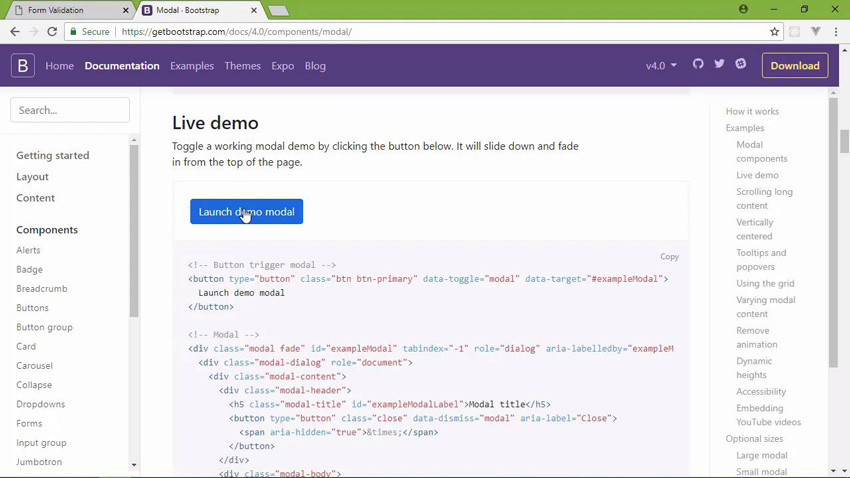Open Badge component docs
The width and height of the screenshot is (850, 478).
coord(29,269)
